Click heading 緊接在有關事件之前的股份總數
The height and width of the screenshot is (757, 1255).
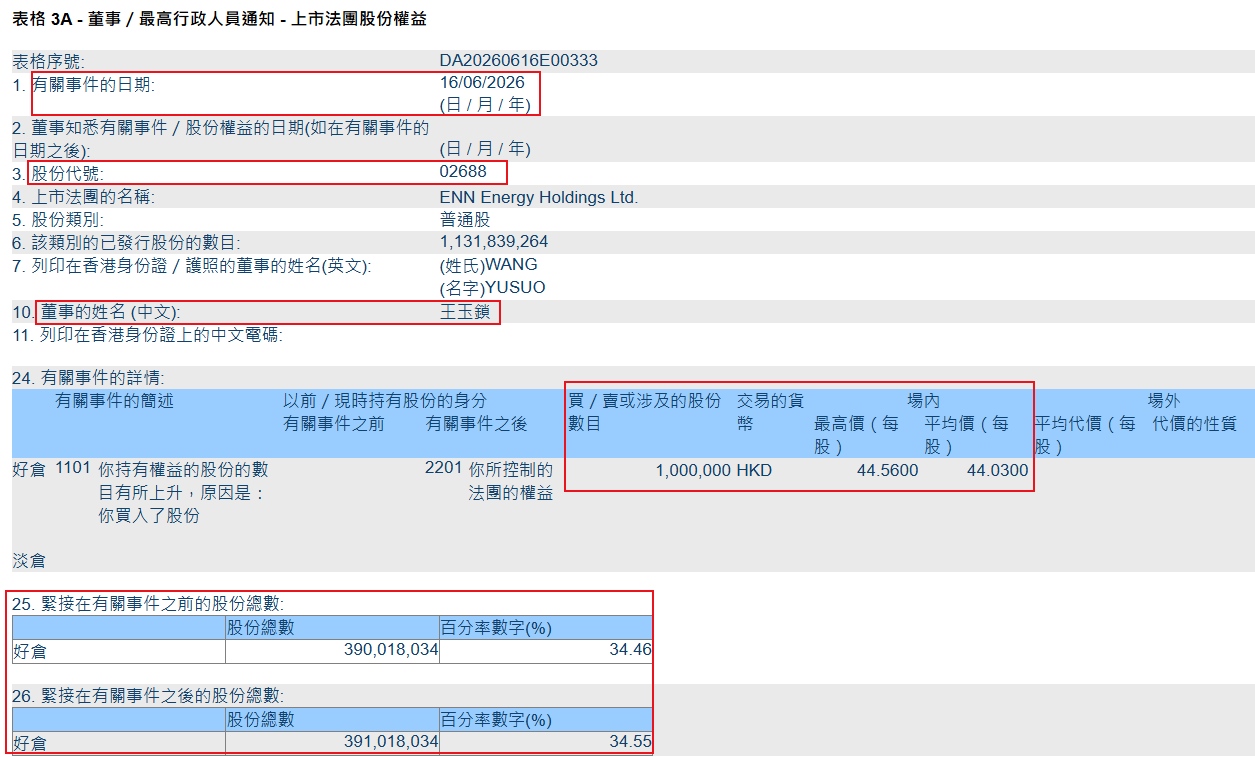pyautogui.click(x=162, y=604)
